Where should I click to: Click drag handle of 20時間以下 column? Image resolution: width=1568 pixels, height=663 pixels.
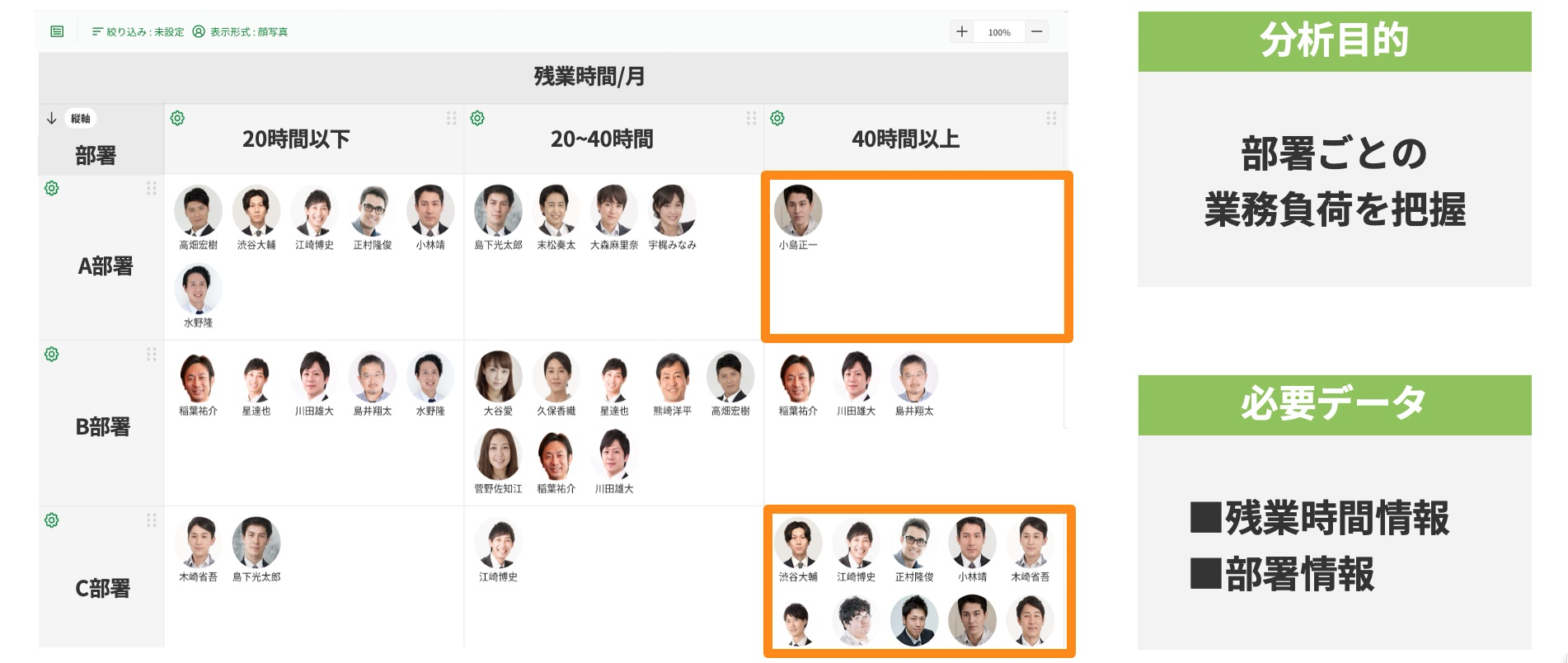pos(451,119)
